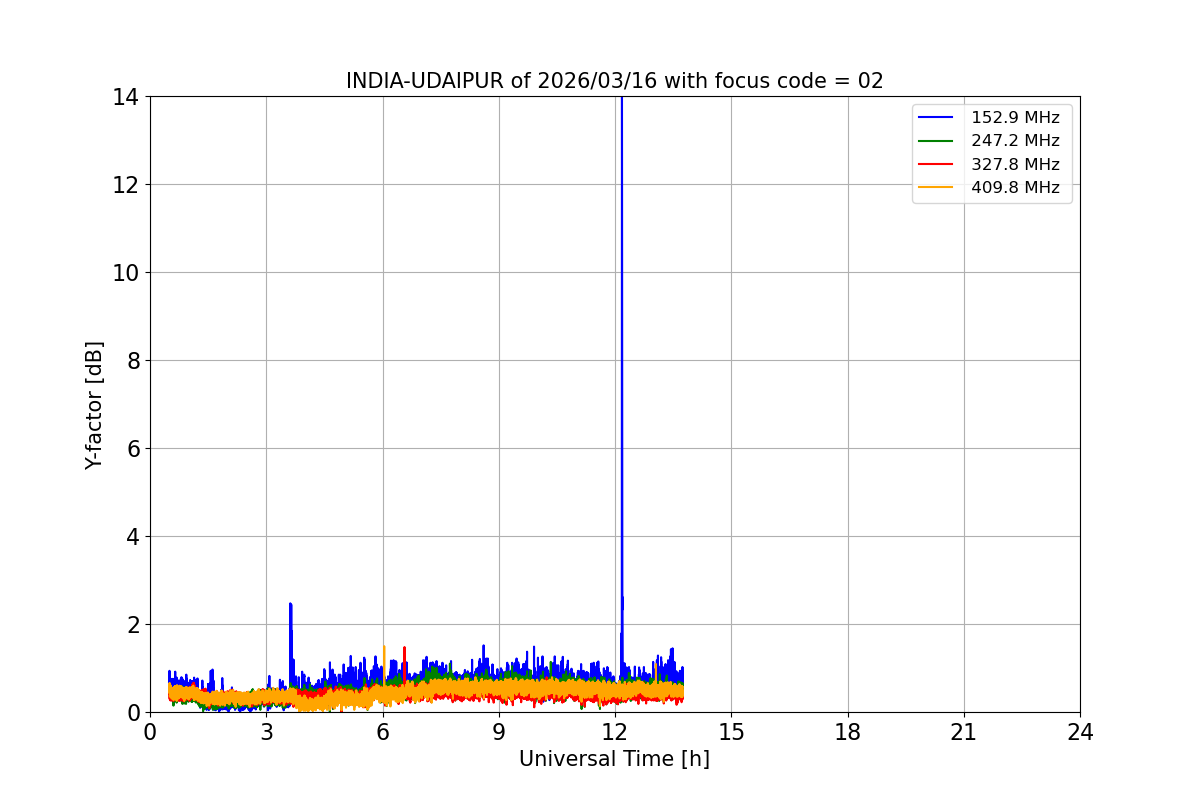Click the y-axis tick label 4
This screenshot has width=1200, height=800.
tap(132, 537)
